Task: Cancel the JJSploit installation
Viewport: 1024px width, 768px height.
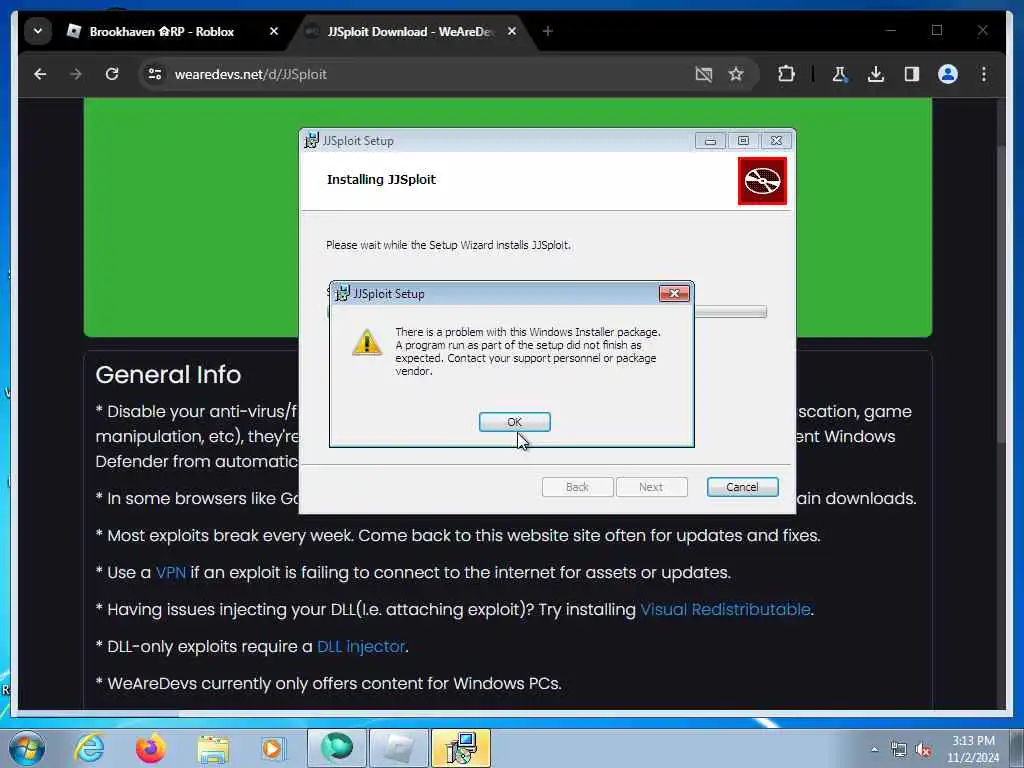Action: pos(743,487)
